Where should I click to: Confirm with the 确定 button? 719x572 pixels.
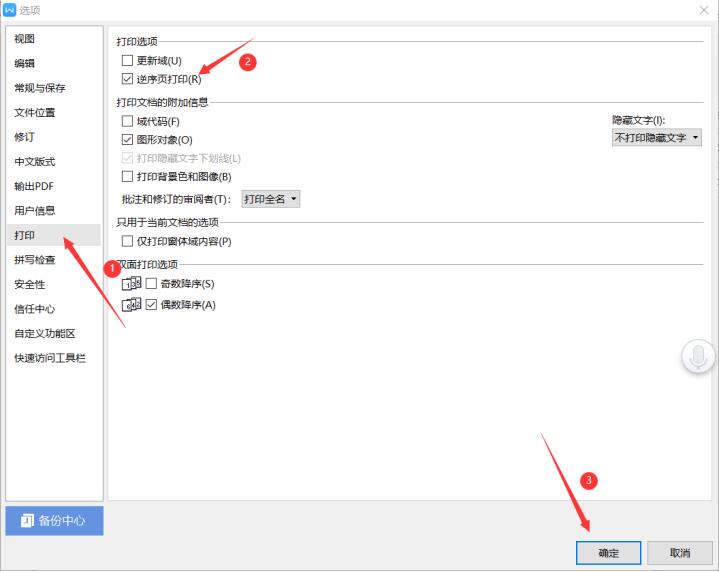pyautogui.click(x=608, y=553)
